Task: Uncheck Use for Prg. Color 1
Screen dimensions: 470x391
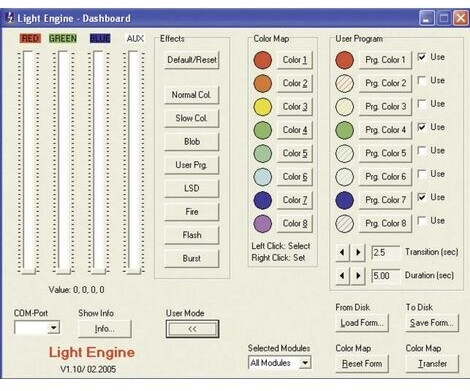Action: (x=422, y=57)
